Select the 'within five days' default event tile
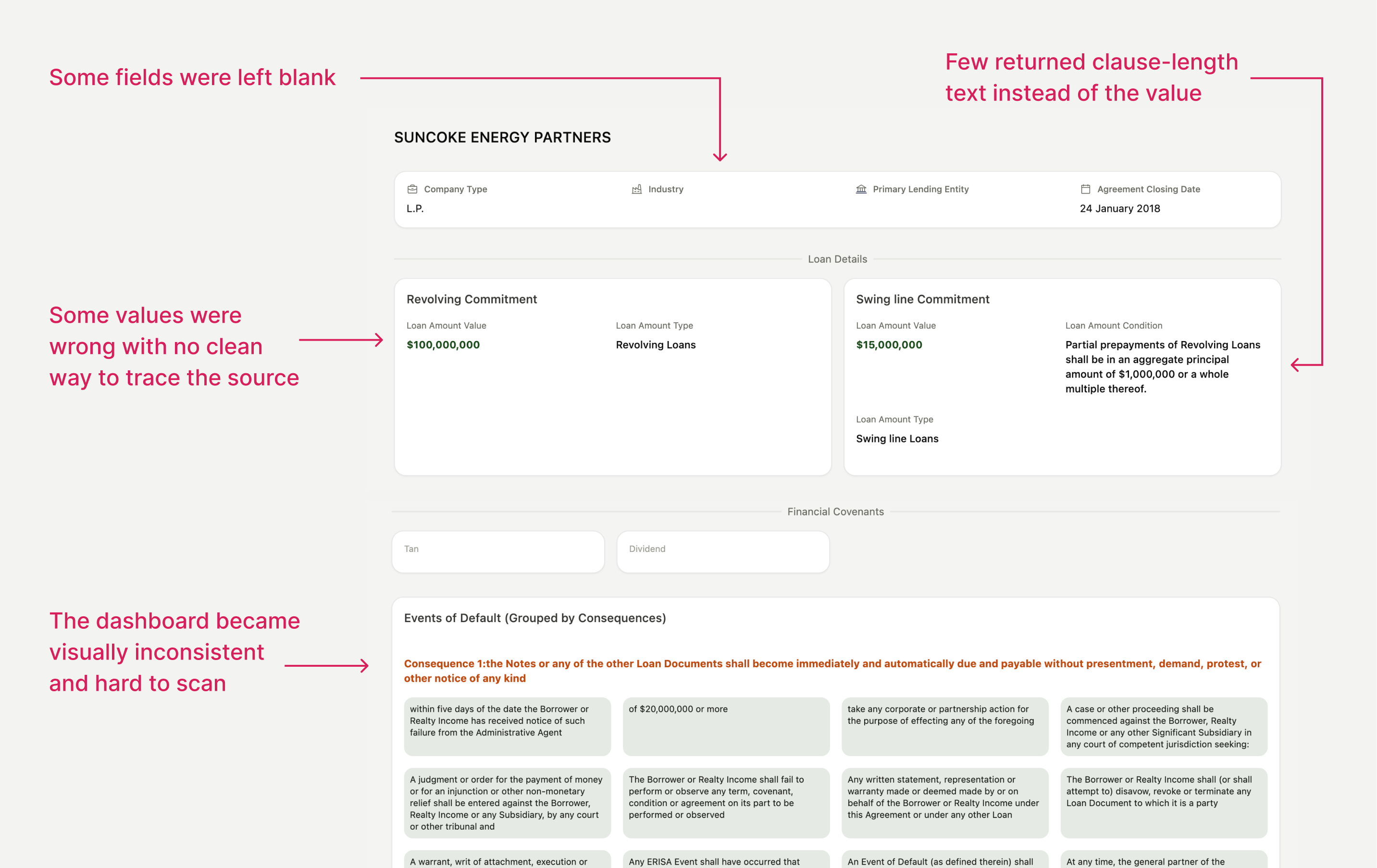Screen dimensions: 1377x868 (x=507, y=726)
